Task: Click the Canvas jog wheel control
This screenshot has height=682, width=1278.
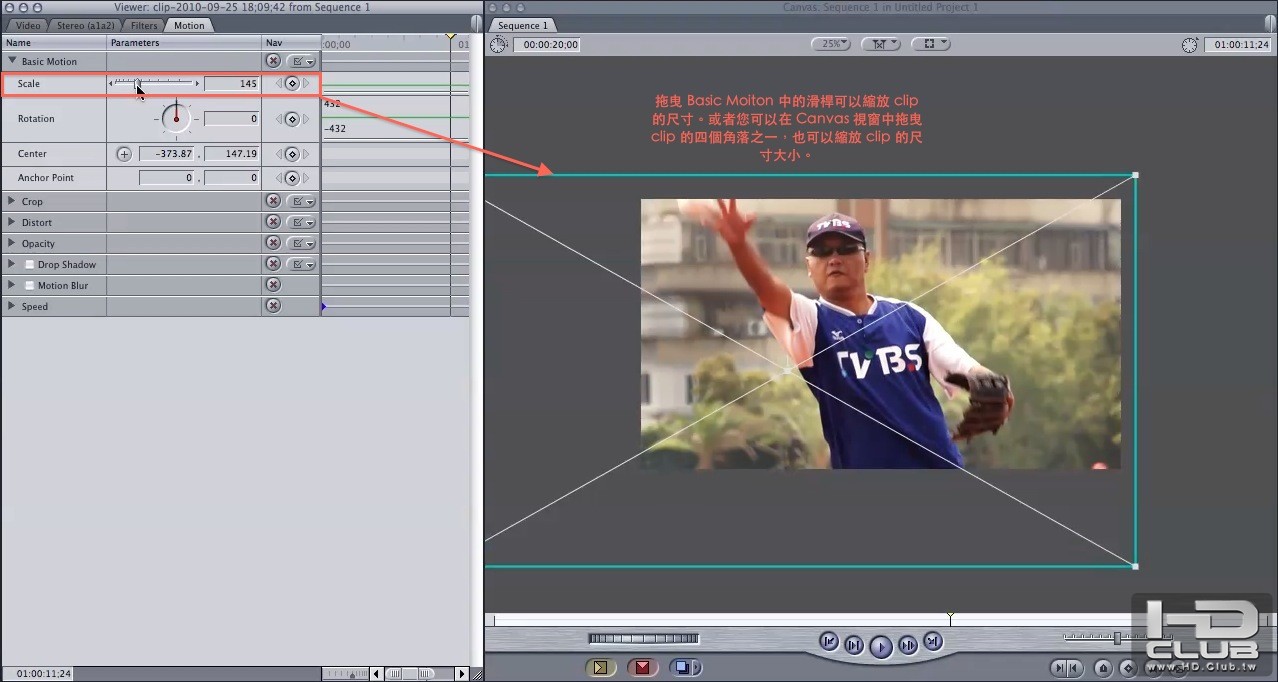Action: pos(644,638)
